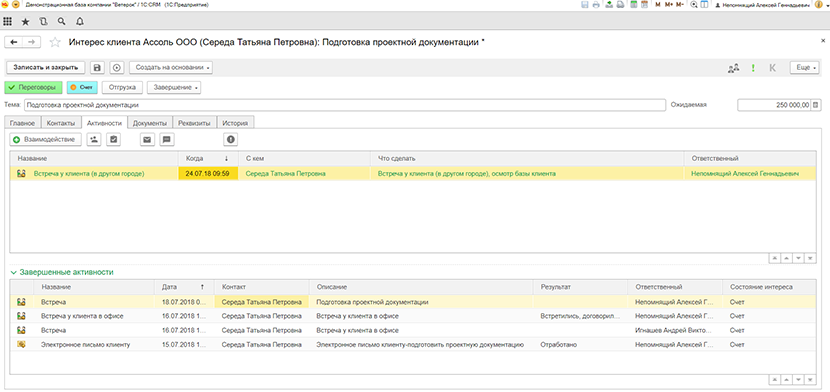
Task: Open the history icon in top toolbar
Action: (x=43, y=22)
